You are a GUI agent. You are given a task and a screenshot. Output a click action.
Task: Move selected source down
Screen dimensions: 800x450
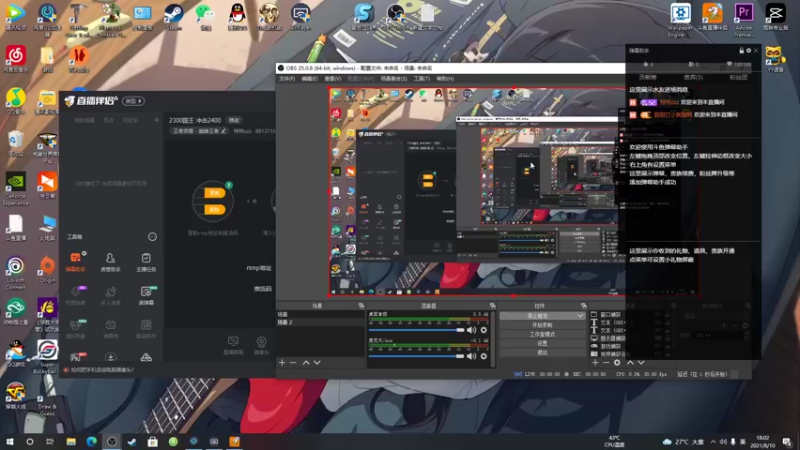[641, 362]
